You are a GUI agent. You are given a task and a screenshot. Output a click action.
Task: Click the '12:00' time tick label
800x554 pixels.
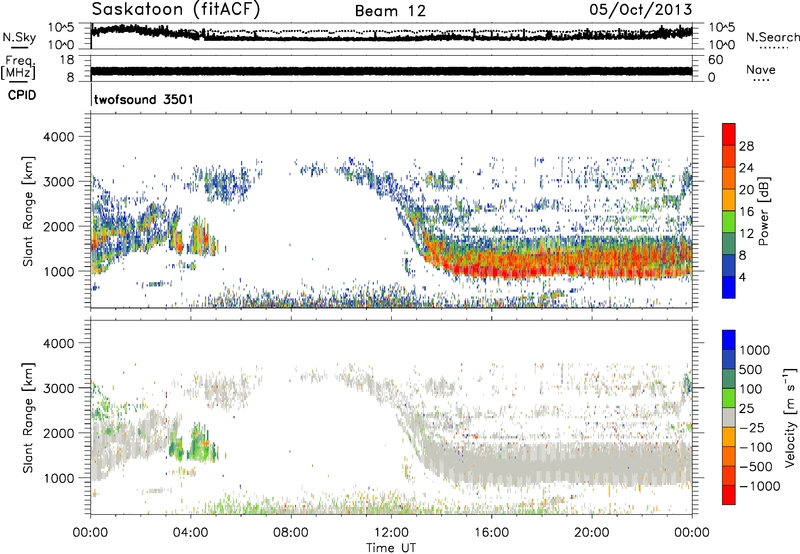click(391, 533)
